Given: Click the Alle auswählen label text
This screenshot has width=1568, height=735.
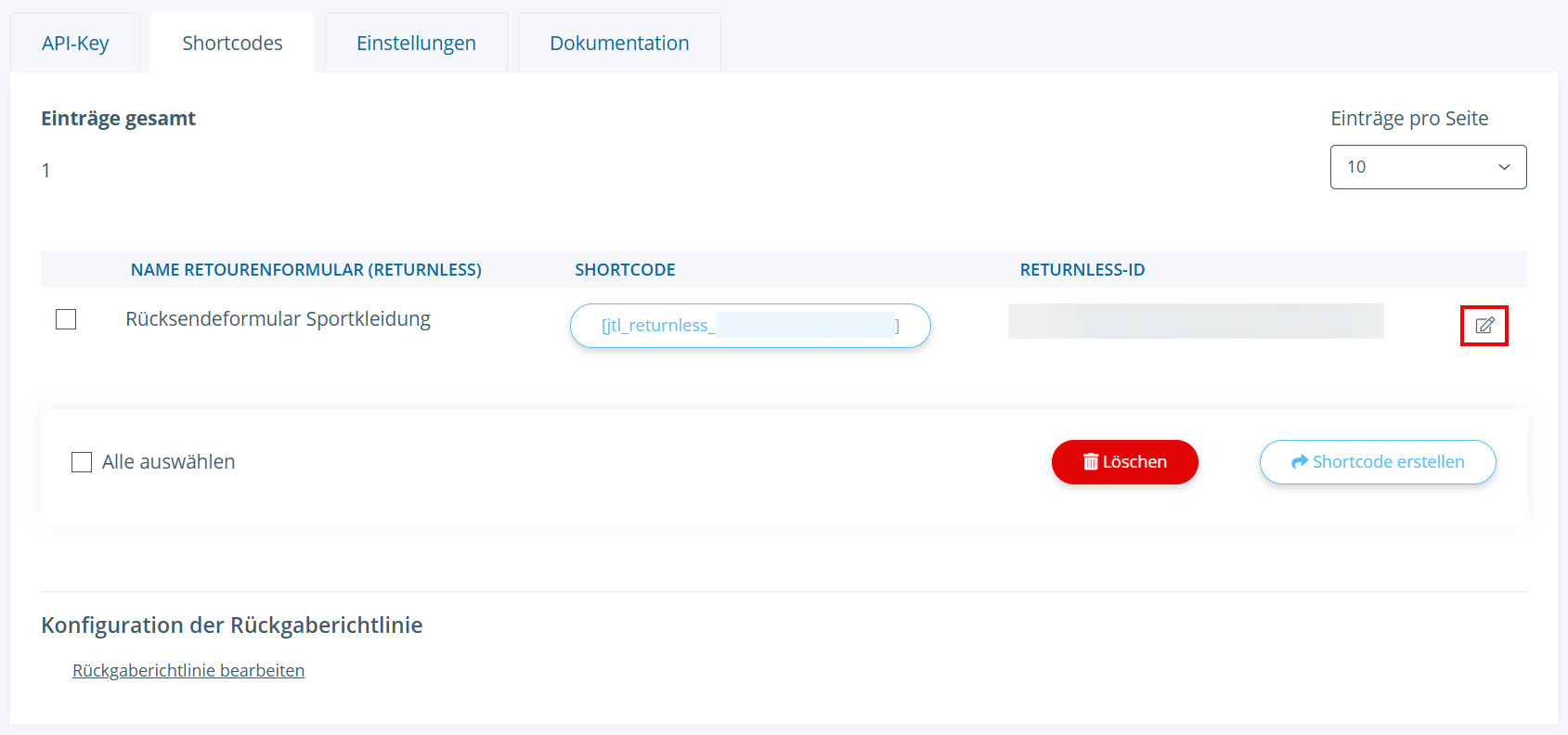Looking at the screenshot, I should pyautogui.click(x=168, y=462).
